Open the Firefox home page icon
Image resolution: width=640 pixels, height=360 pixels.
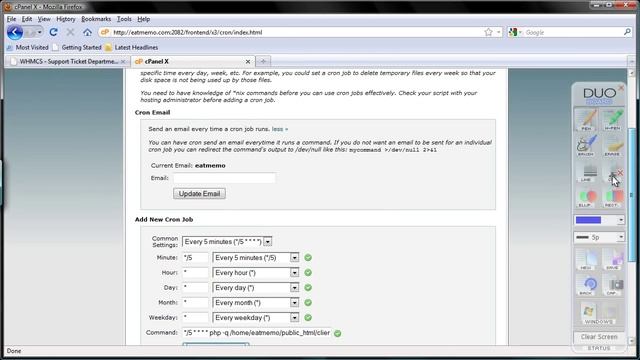[87, 32]
